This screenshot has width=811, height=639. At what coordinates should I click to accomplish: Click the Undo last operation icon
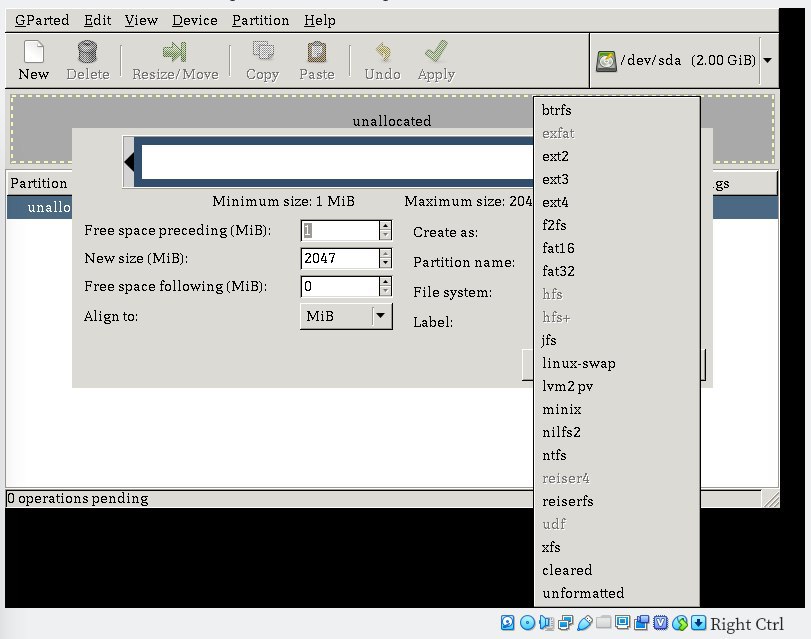(x=383, y=52)
